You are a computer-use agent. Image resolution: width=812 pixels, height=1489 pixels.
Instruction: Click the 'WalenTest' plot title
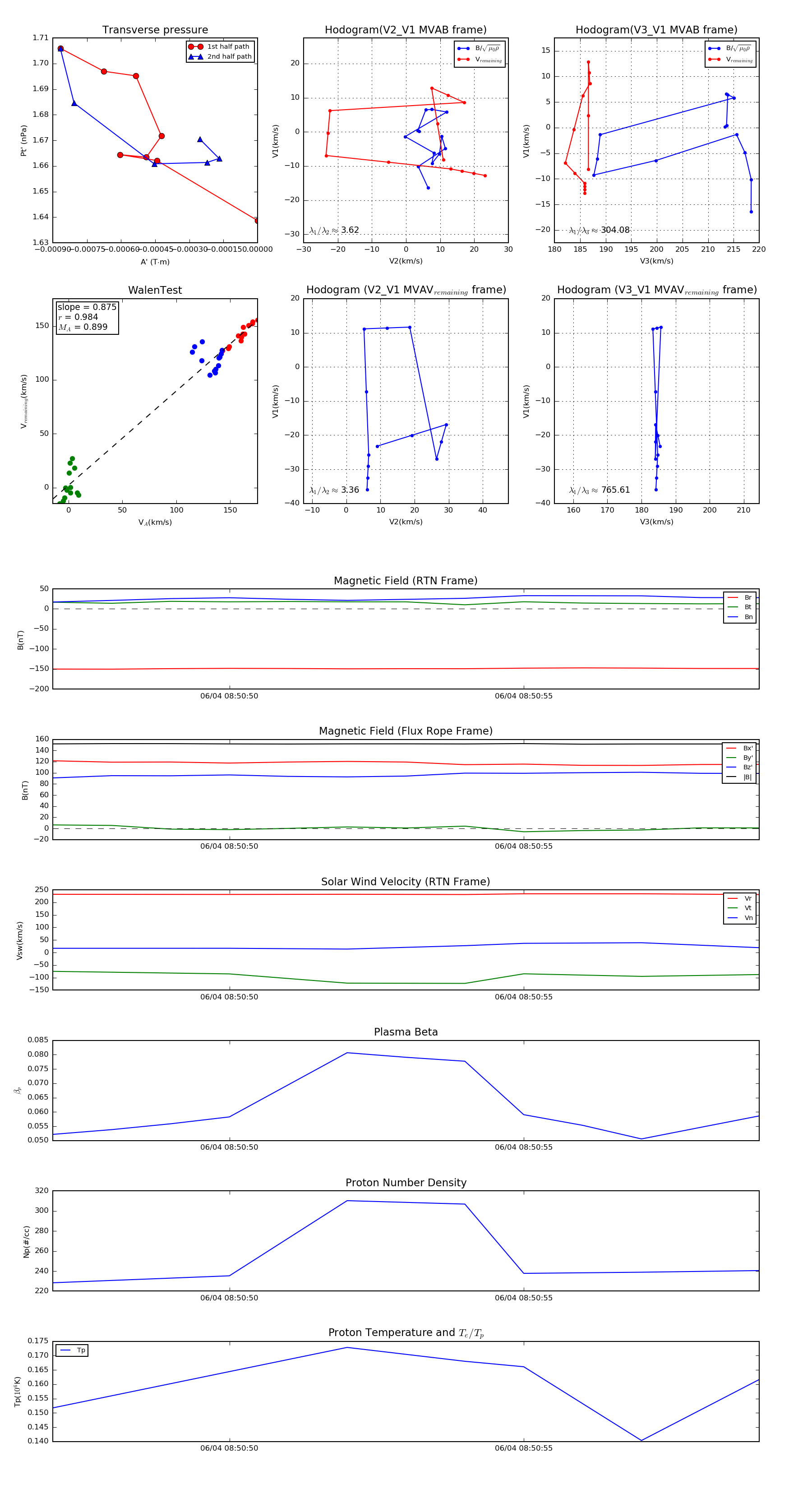click(155, 290)
